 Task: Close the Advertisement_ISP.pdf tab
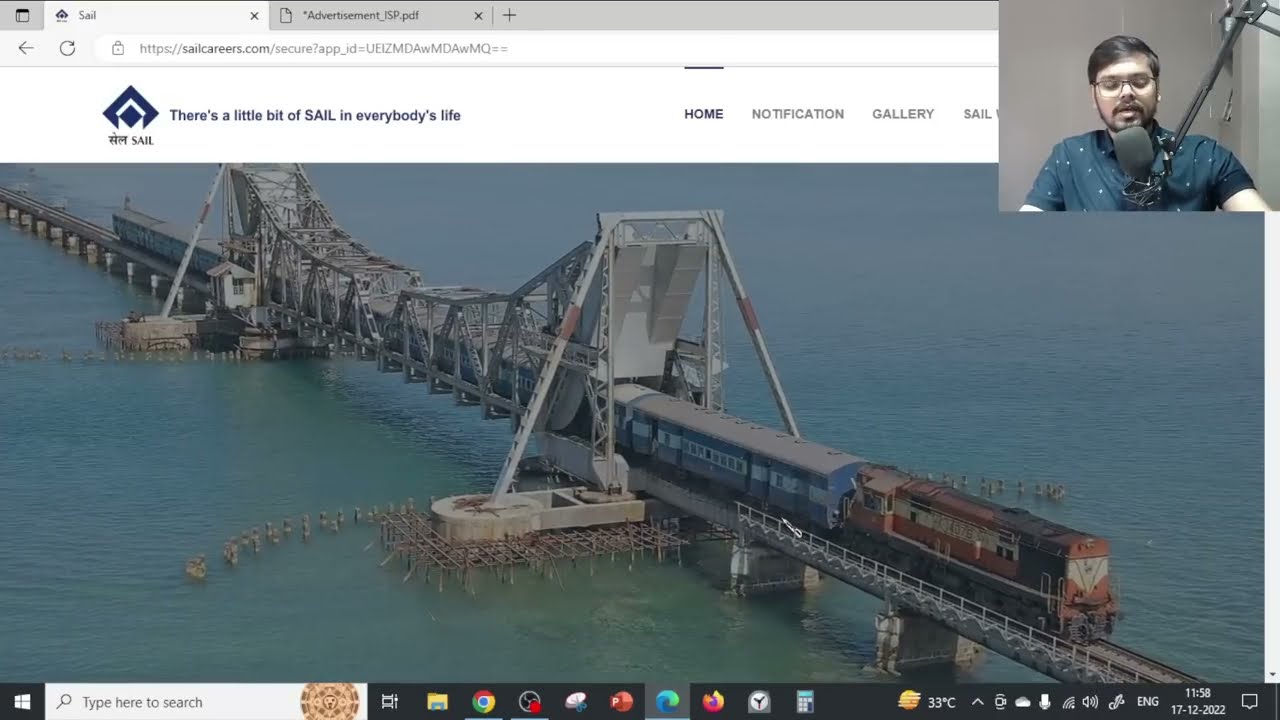478,16
